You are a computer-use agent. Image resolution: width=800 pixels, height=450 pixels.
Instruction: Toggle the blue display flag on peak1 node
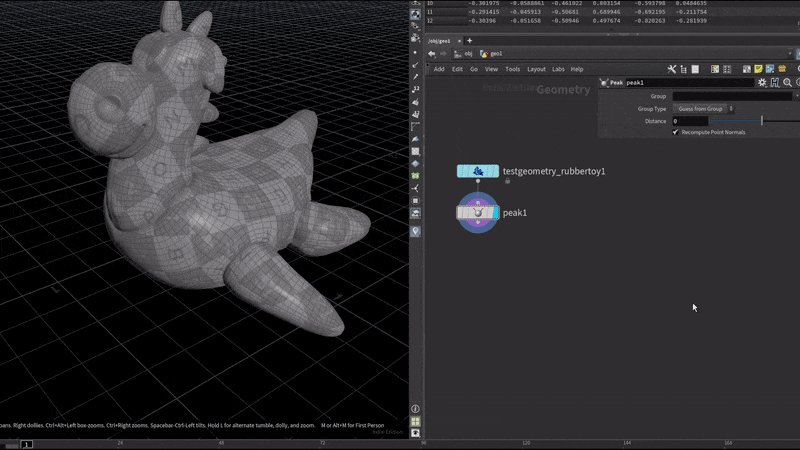[496, 213]
